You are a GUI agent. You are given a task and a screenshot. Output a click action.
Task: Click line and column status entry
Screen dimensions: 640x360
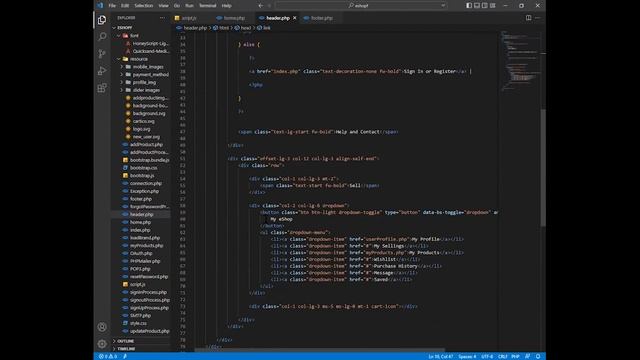click(440, 356)
